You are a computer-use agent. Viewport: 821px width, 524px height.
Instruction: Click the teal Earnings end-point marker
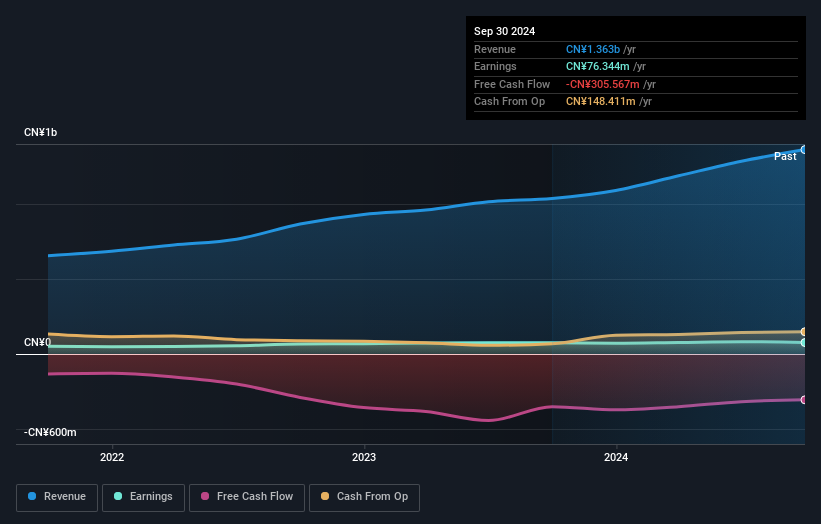click(804, 342)
